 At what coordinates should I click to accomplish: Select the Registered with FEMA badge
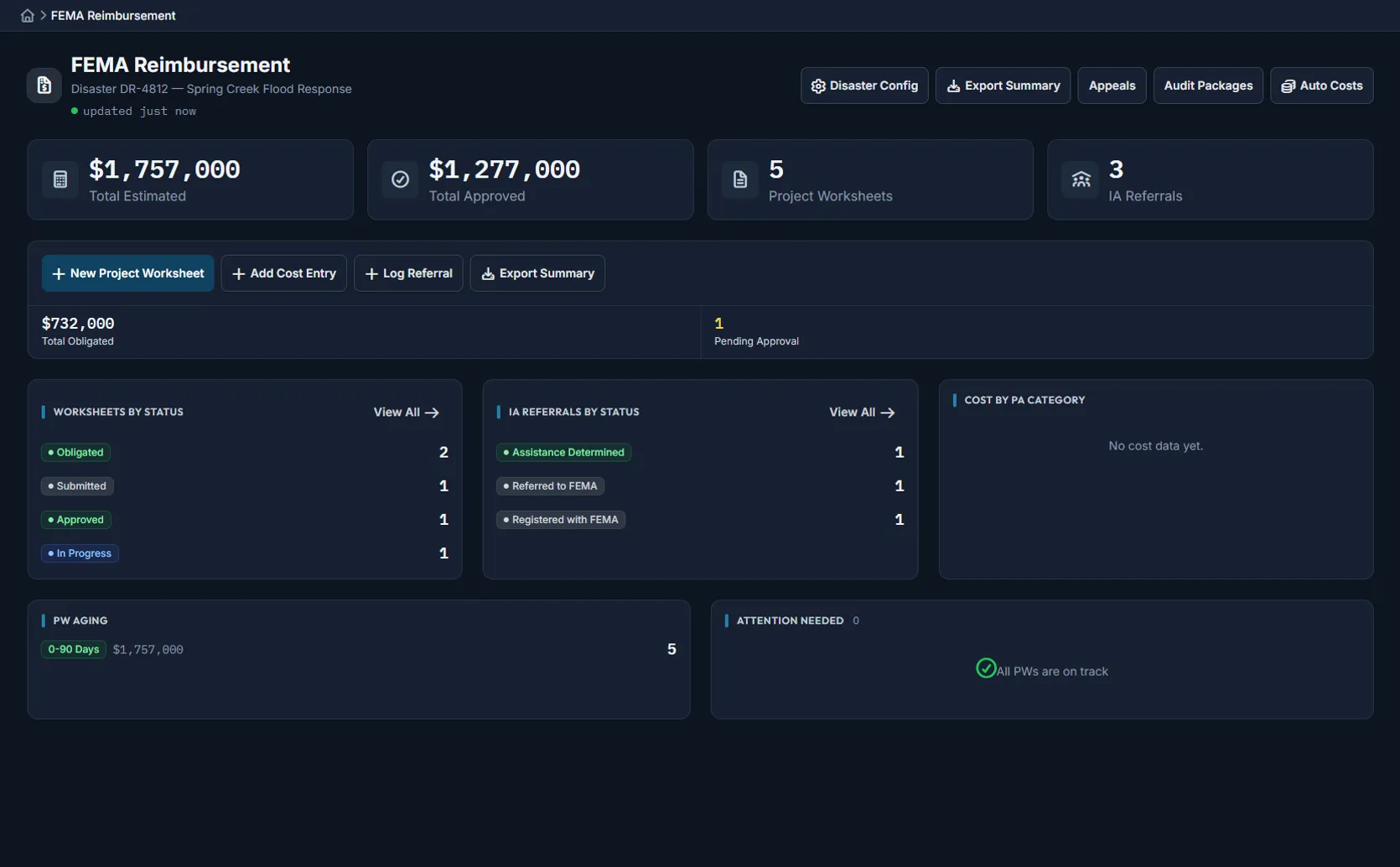pos(561,520)
